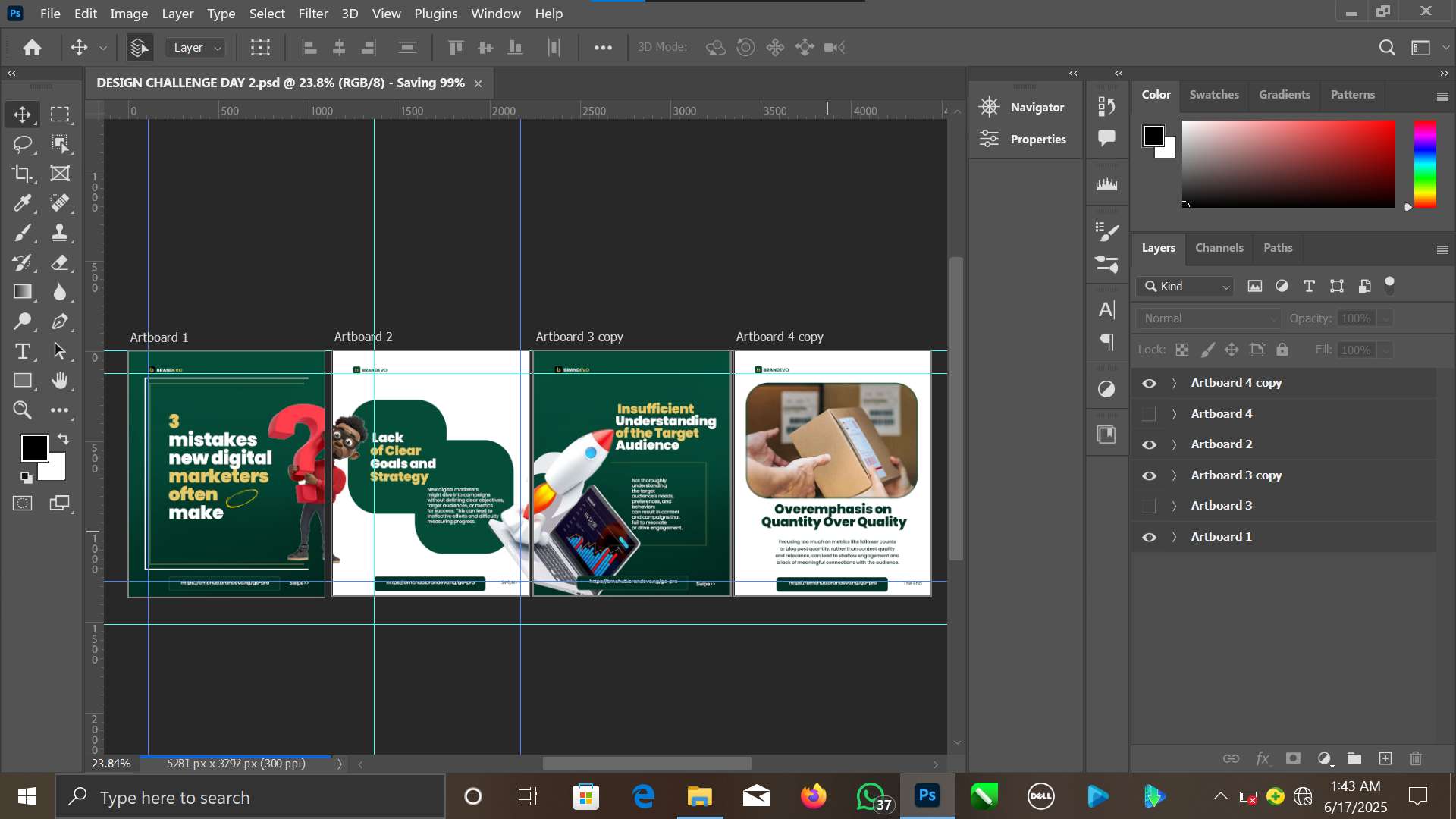Show the Artboard 3 layer
This screenshot has height=819, width=1456.
pos(1149,506)
